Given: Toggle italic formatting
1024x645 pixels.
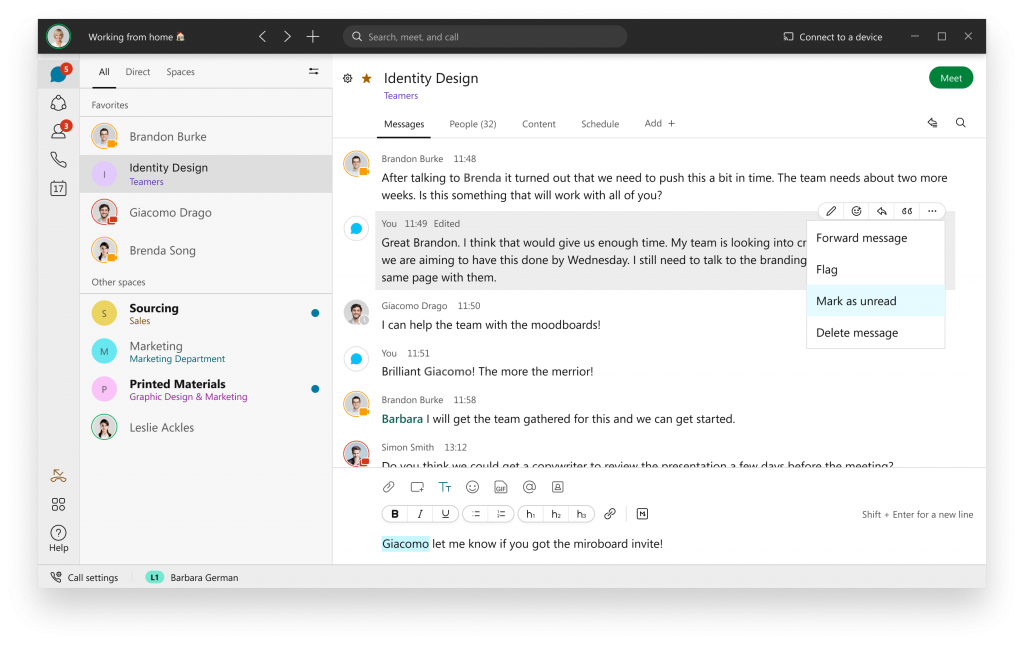Looking at the screenshot, I should pyautogui.click(x=419, y=513).
